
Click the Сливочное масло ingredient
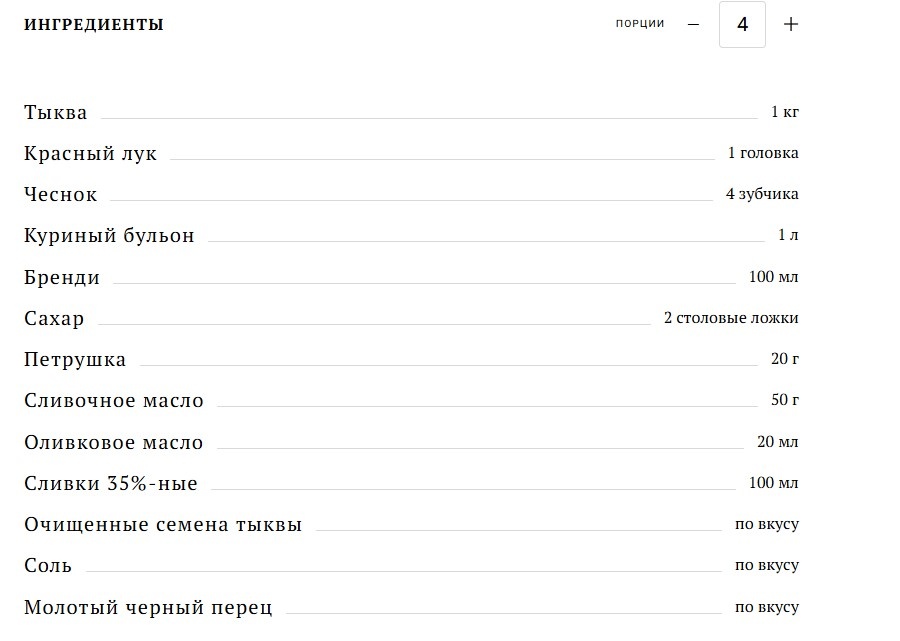pyautogui.click(x=114, y=401)
